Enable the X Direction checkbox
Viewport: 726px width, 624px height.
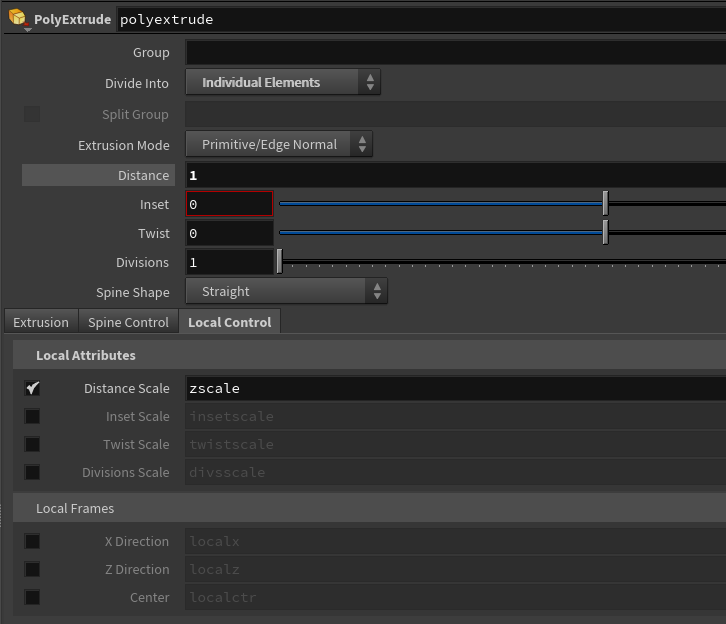click(32, 541)
